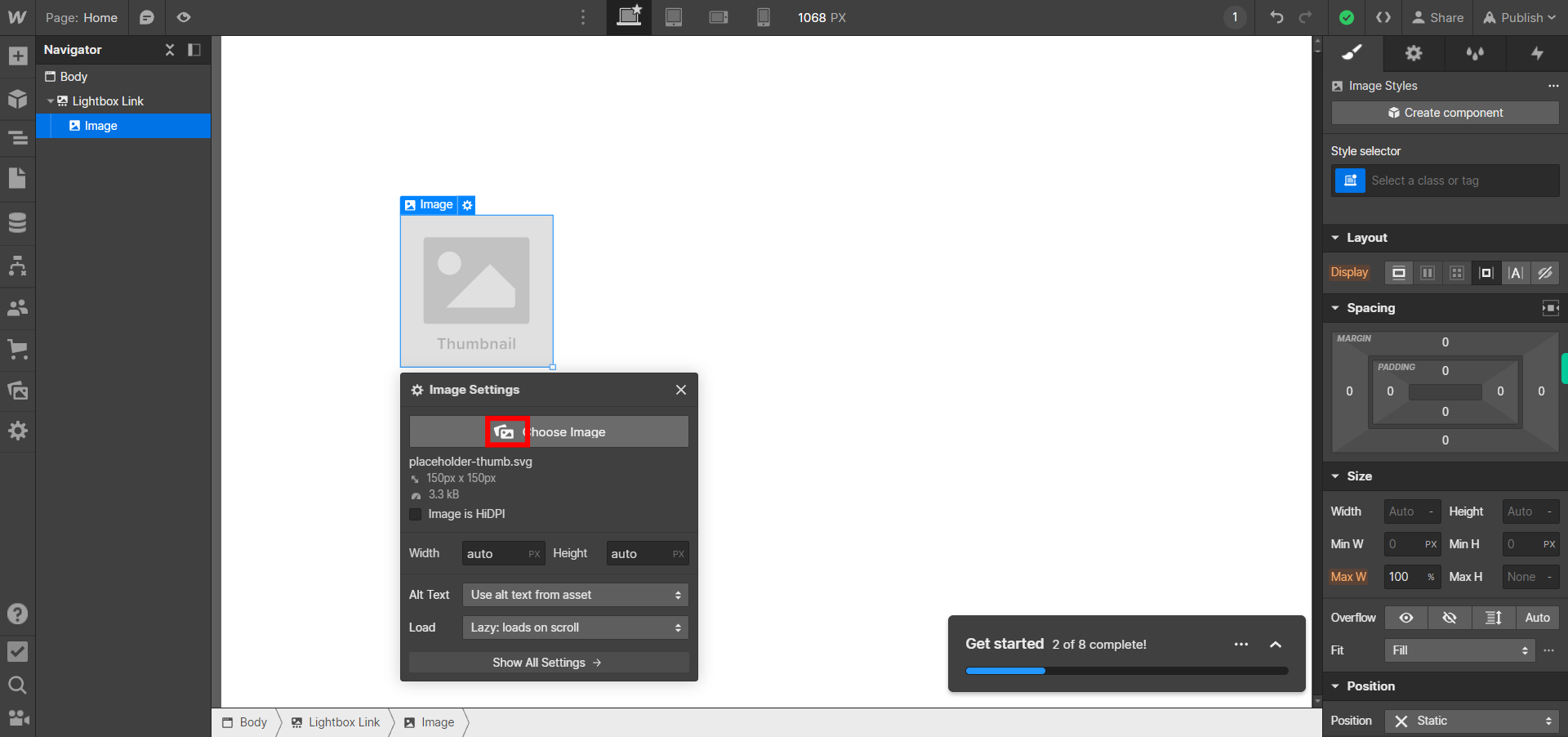Open the site Settings gear in sidebar
Viewport: 1568px width, 737px height.
(x=17, y=431)
